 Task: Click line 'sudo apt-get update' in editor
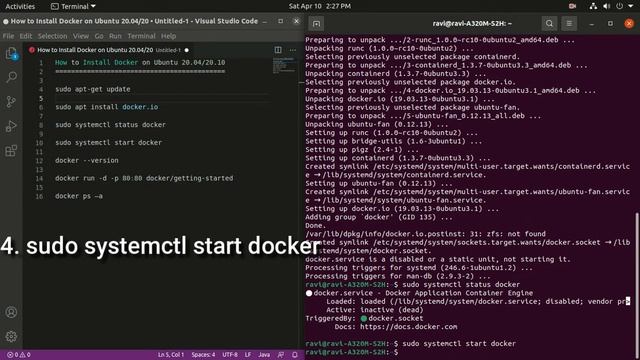point(93,89)
